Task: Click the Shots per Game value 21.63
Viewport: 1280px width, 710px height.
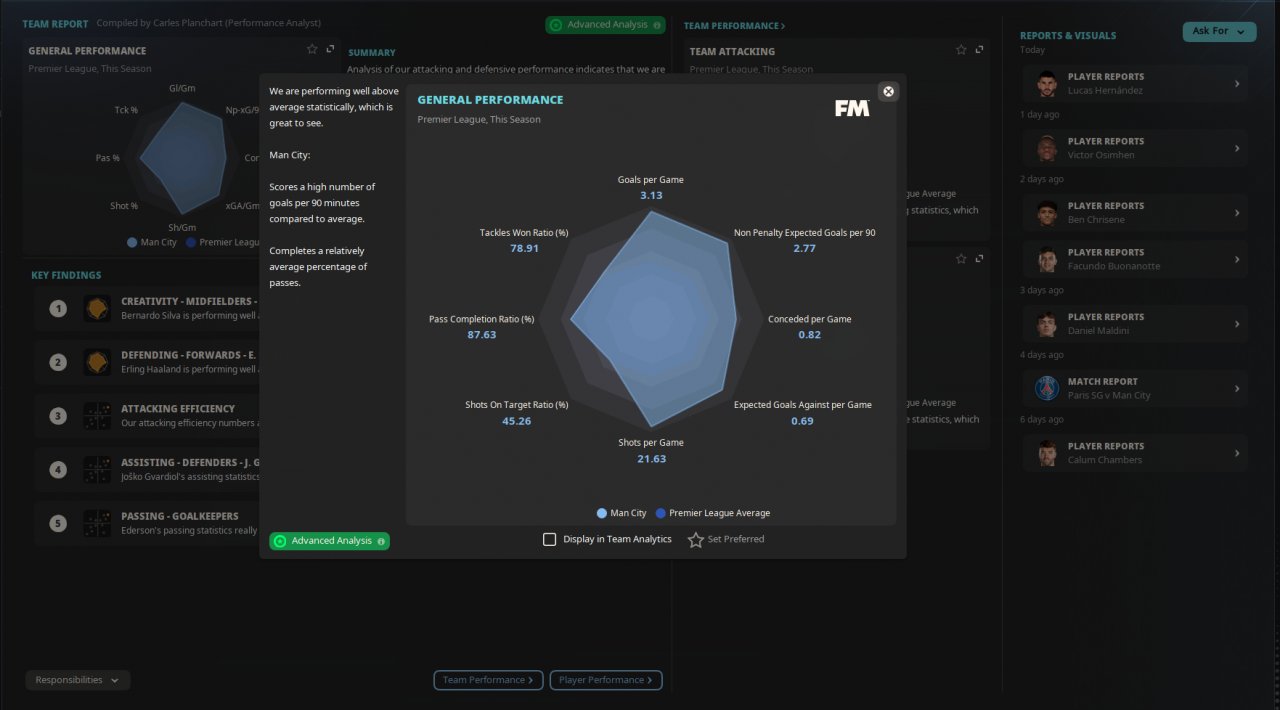Action: [651, 458]
